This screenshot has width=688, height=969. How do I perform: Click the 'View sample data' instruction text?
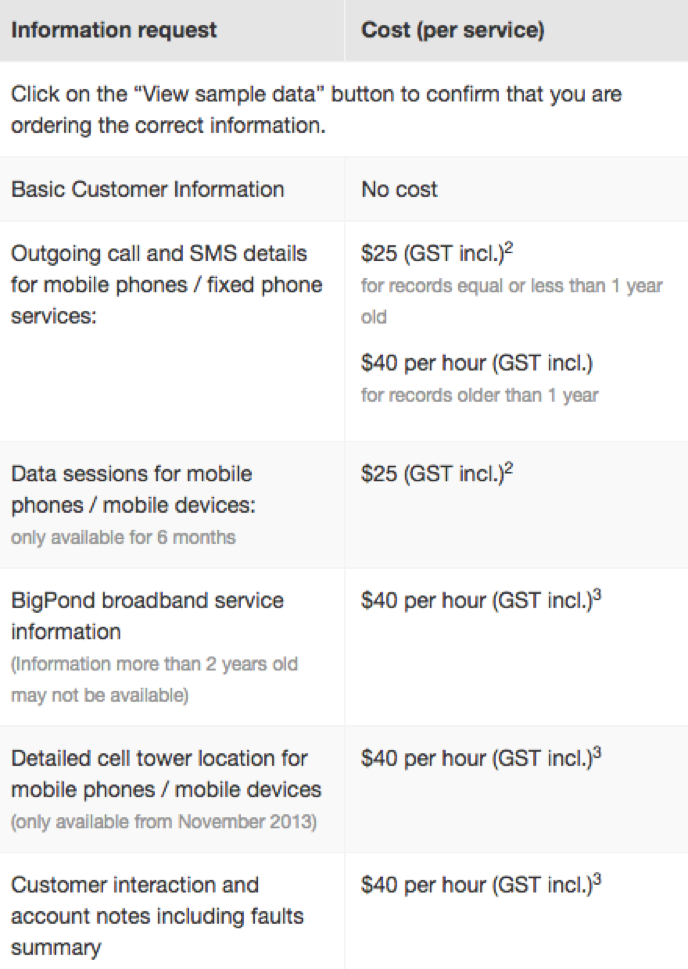(x=316, y=110)
